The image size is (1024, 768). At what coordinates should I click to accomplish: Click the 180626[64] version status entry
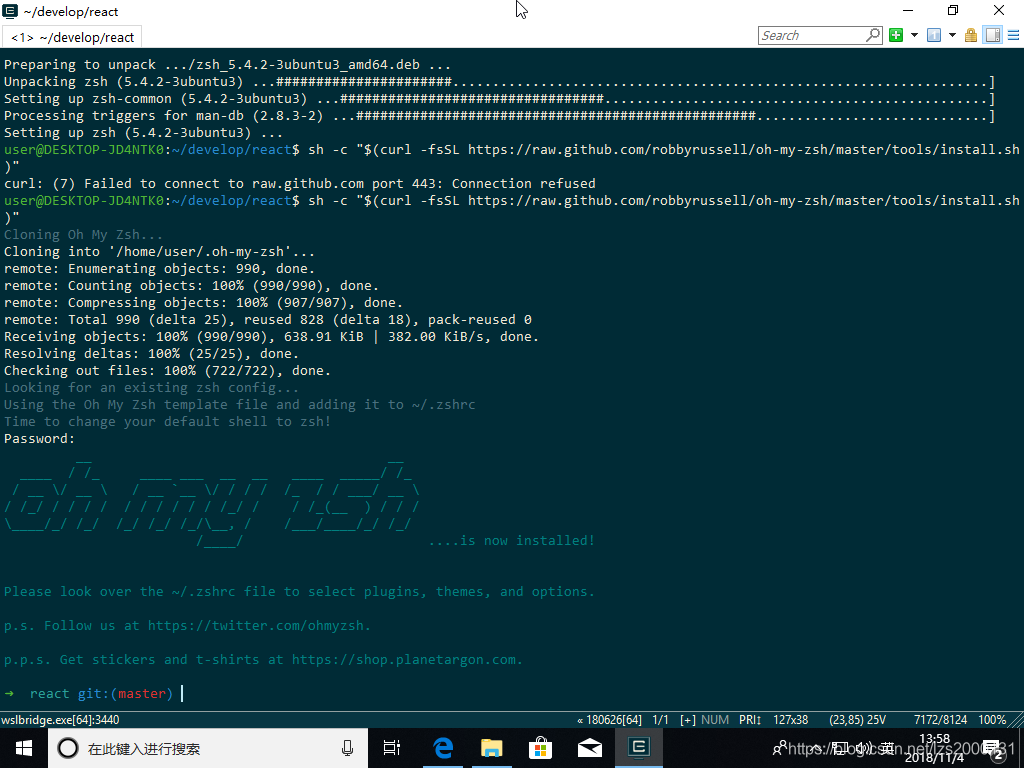pos(609,720)
